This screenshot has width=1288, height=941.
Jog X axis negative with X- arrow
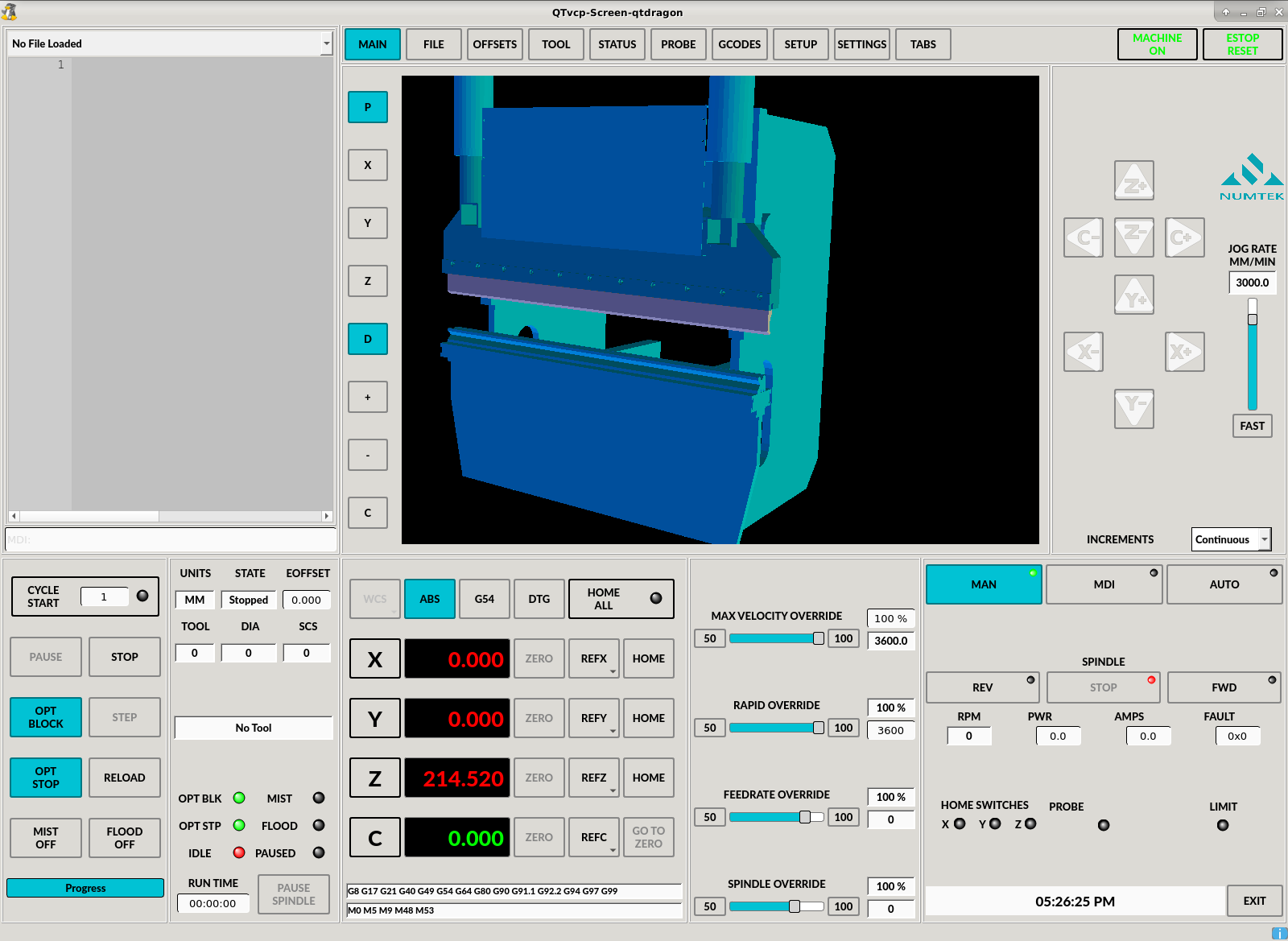pos(1084,352)
